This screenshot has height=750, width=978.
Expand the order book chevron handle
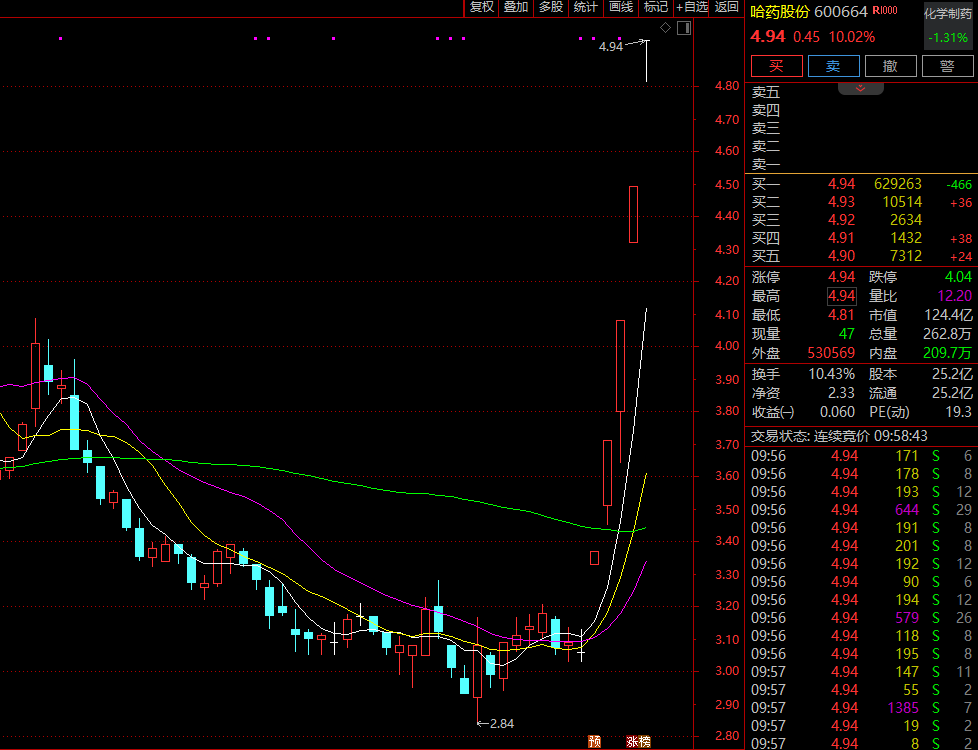(x=861, y=88)
